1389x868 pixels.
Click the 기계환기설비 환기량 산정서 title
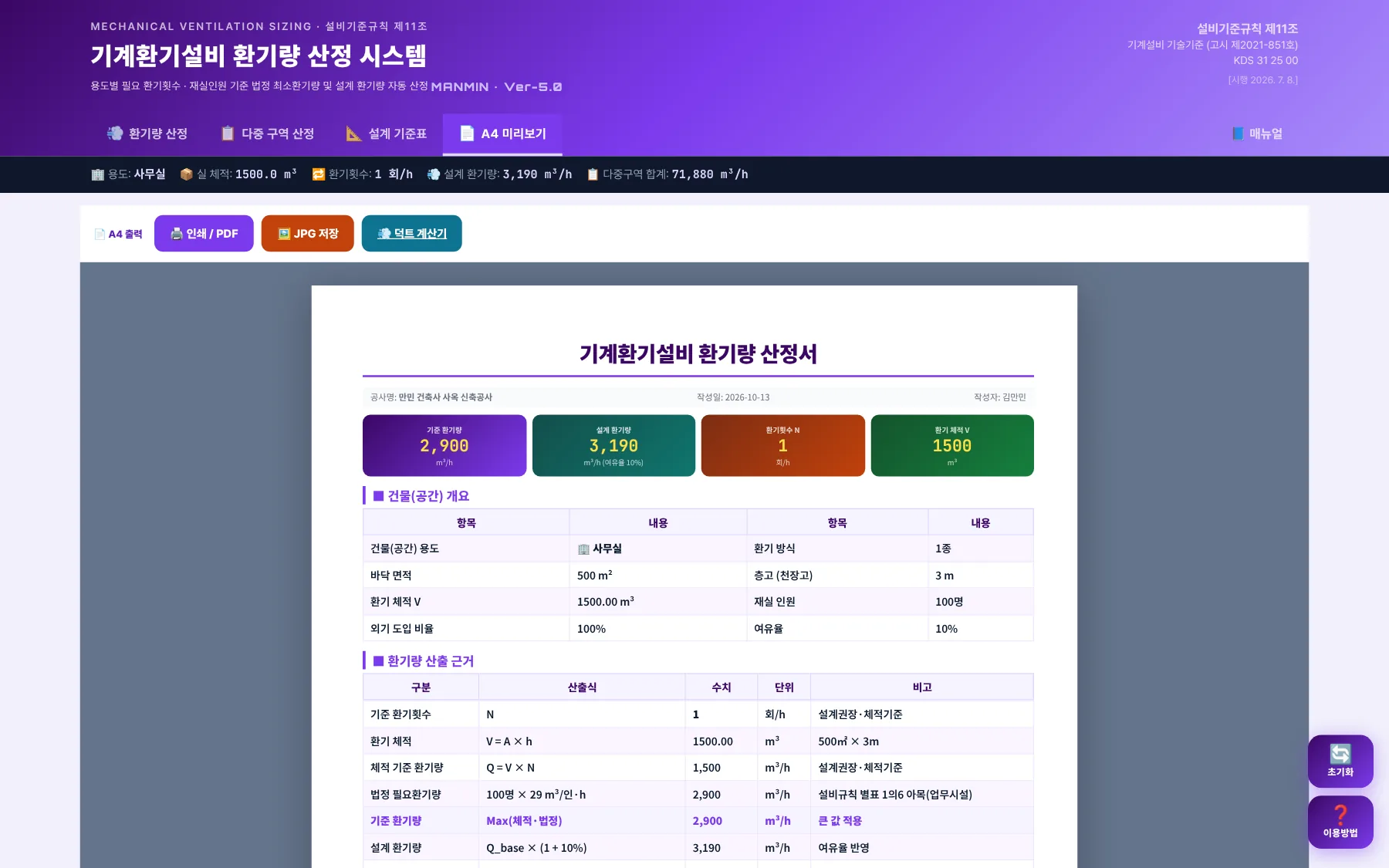click(698, 353)
